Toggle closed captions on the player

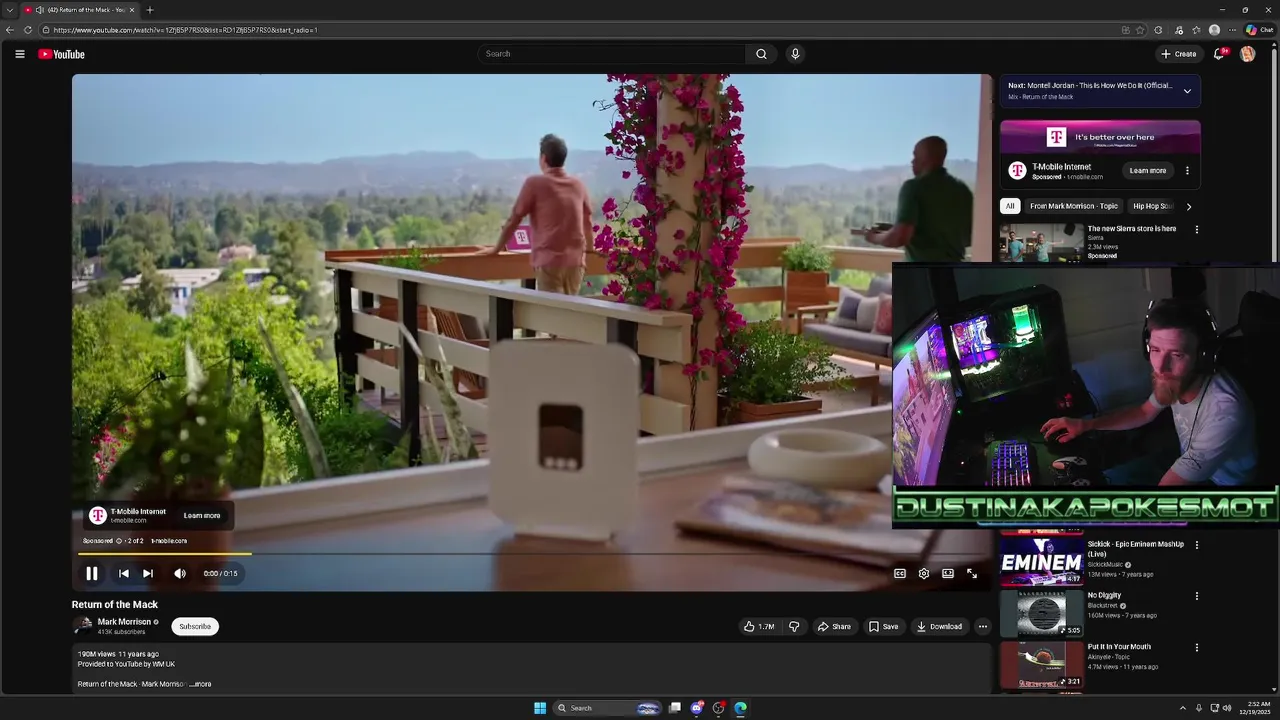click(900, 573)
